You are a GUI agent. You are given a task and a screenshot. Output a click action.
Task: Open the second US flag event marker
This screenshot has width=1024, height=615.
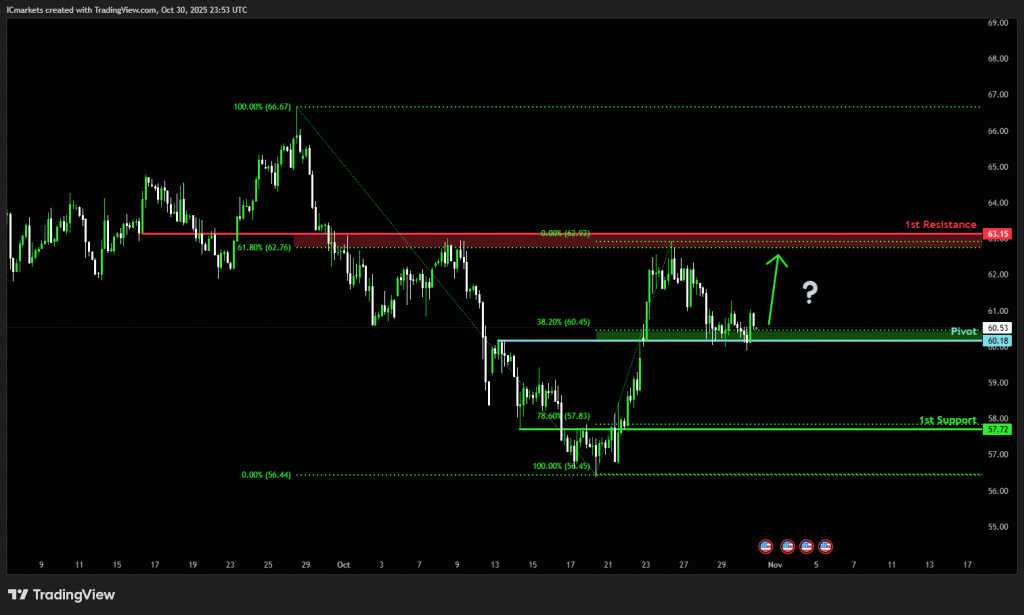tap(786, 546)
